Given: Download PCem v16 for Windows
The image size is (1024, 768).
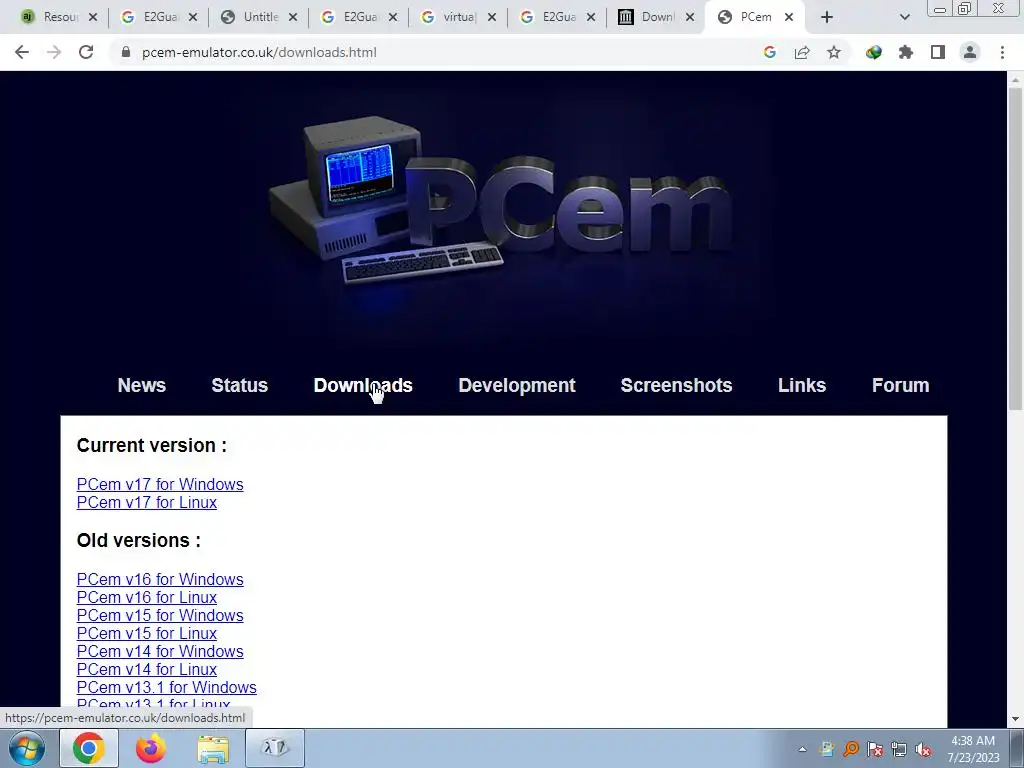Looking at the screenshot, I should (x=160, y=580).
